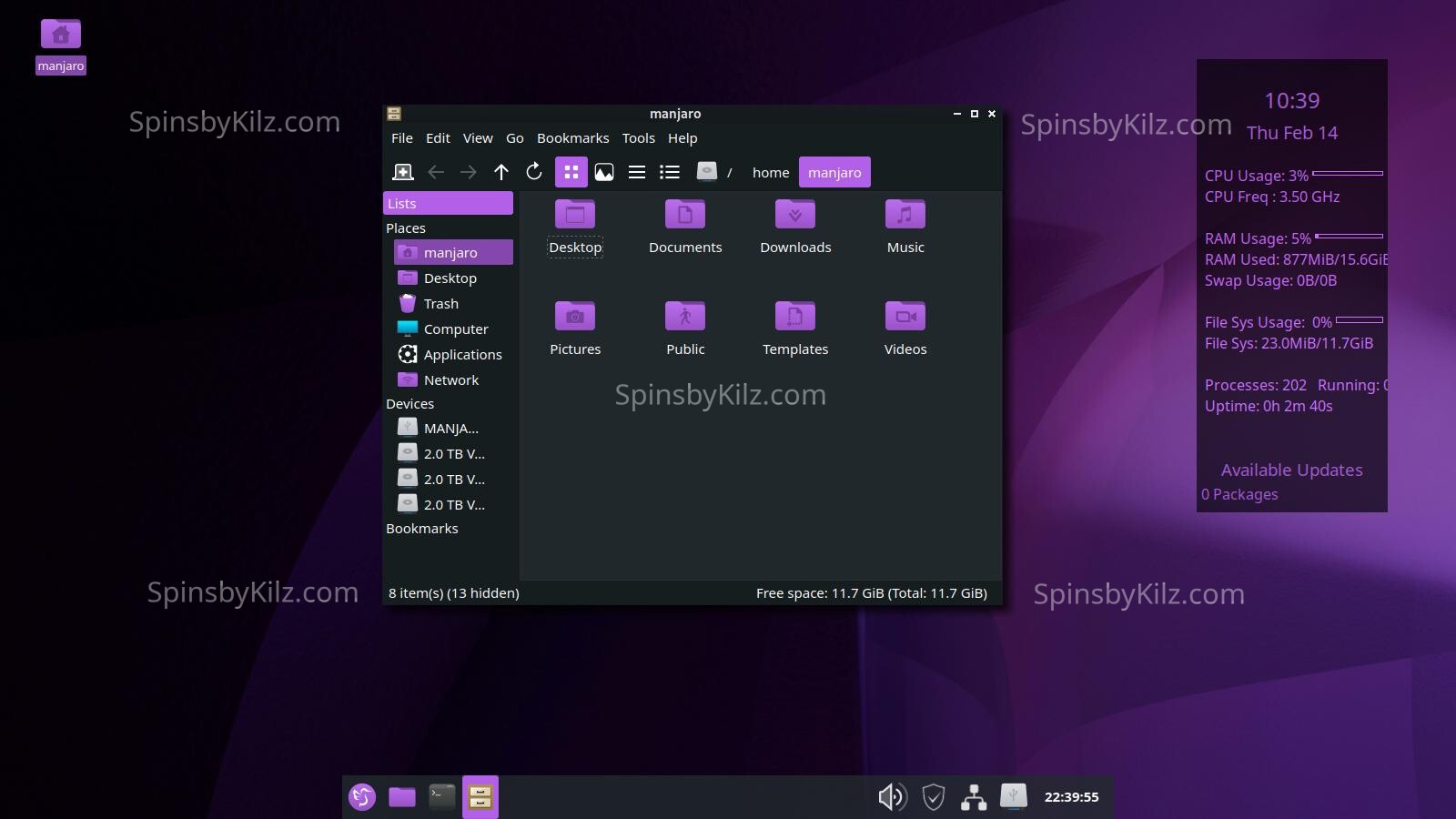
Task: Open the Tools menu
Action: click(x=638, y=138)
